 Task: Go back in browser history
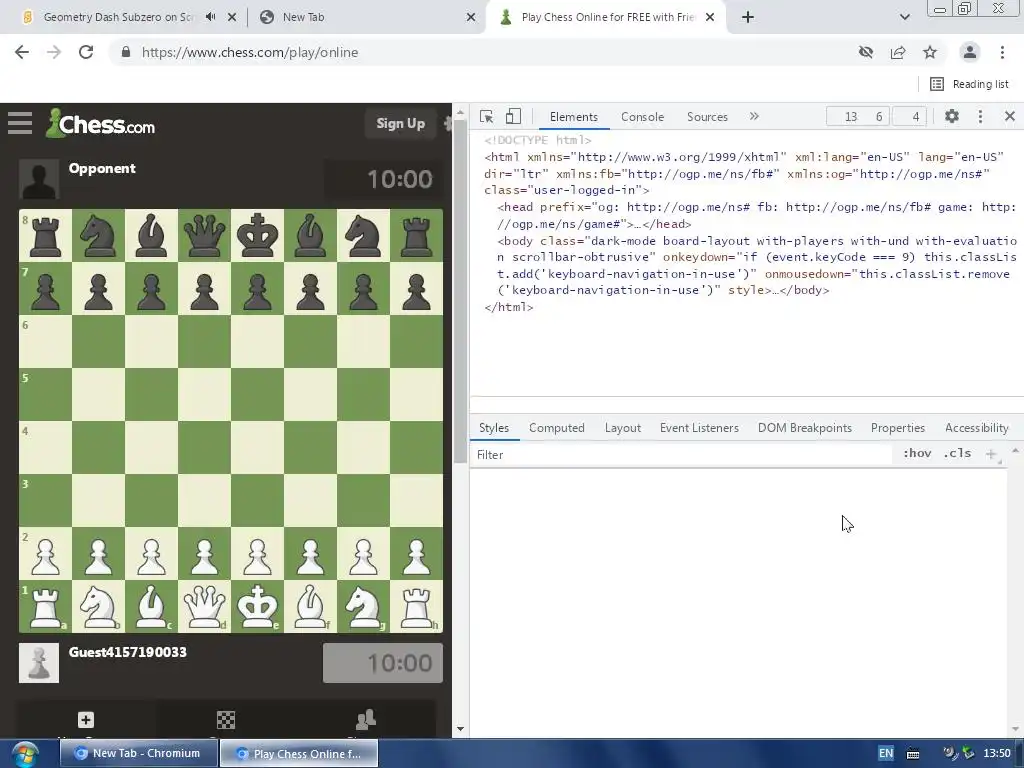point(22,52)
